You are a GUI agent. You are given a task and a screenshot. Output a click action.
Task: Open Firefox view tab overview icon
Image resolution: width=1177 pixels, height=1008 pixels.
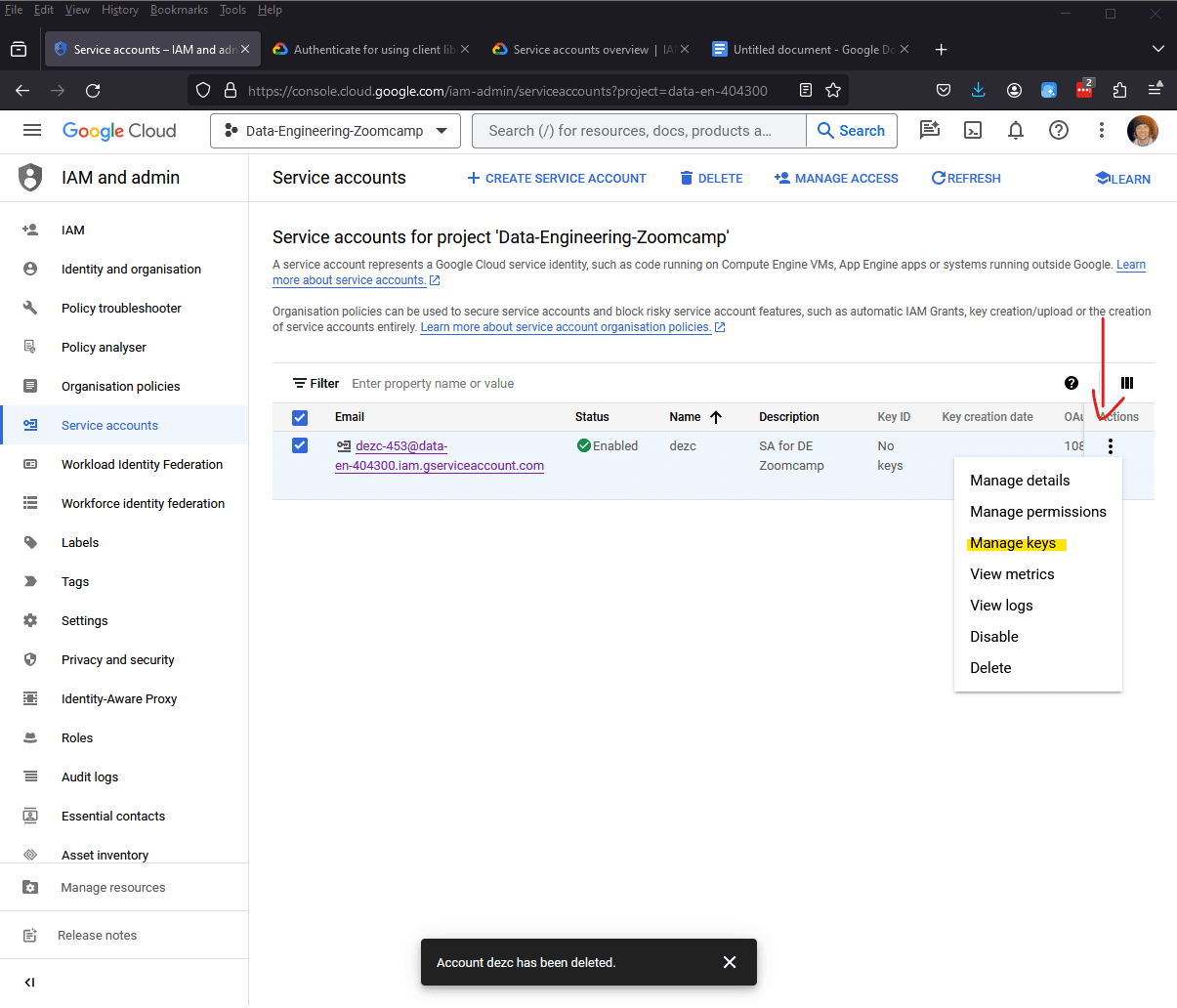19,49
